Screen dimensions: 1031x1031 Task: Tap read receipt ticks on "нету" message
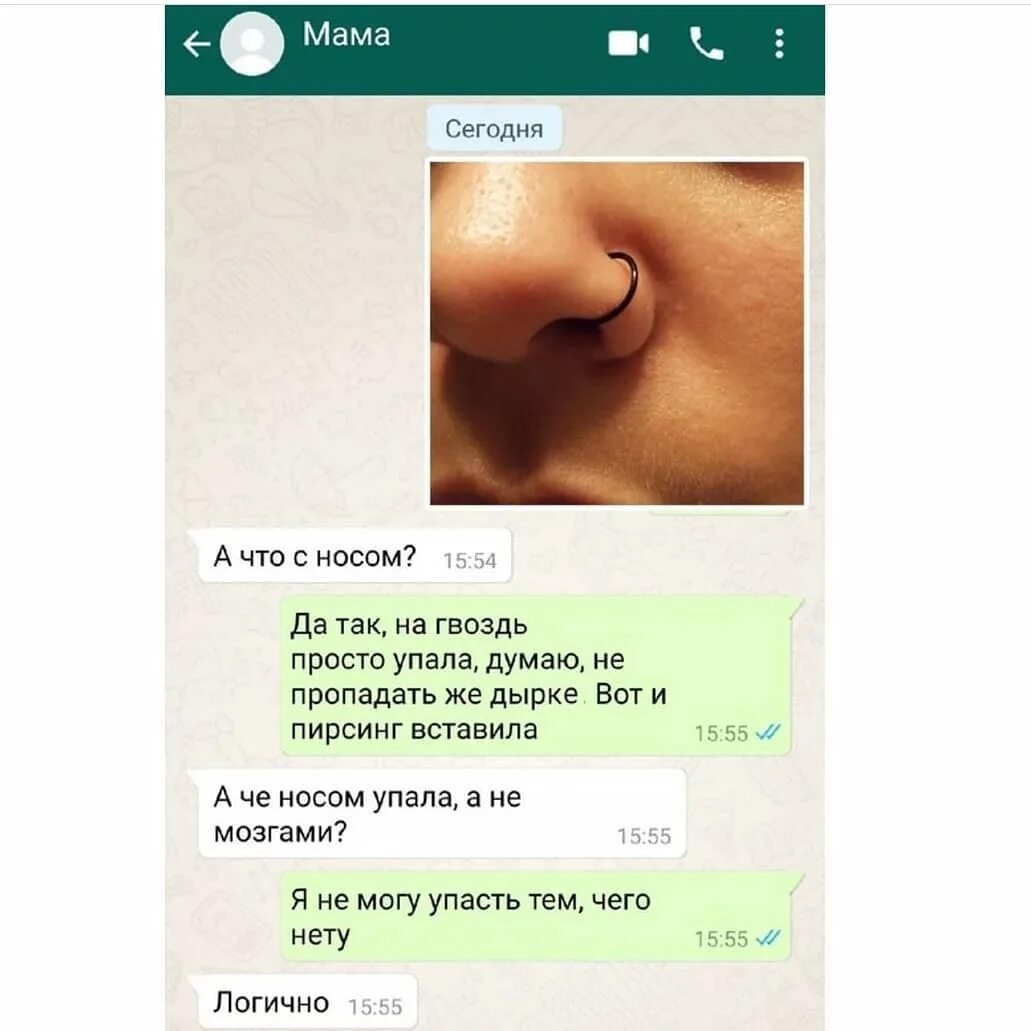click(767, 938)
